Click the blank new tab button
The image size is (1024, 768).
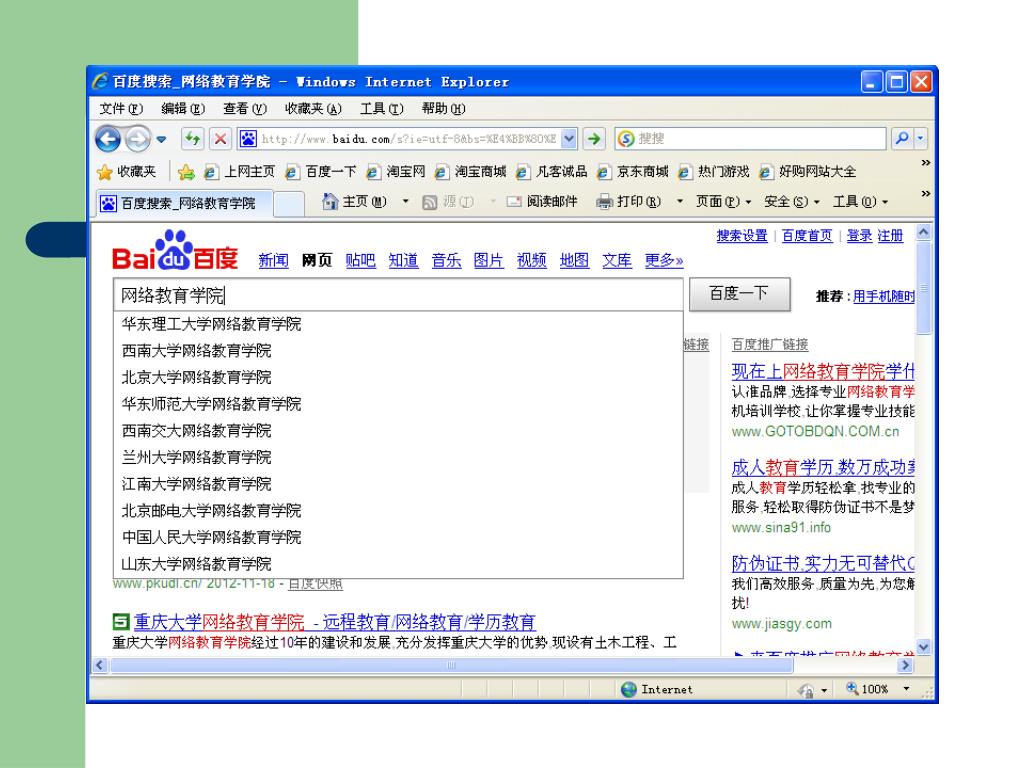289,203
